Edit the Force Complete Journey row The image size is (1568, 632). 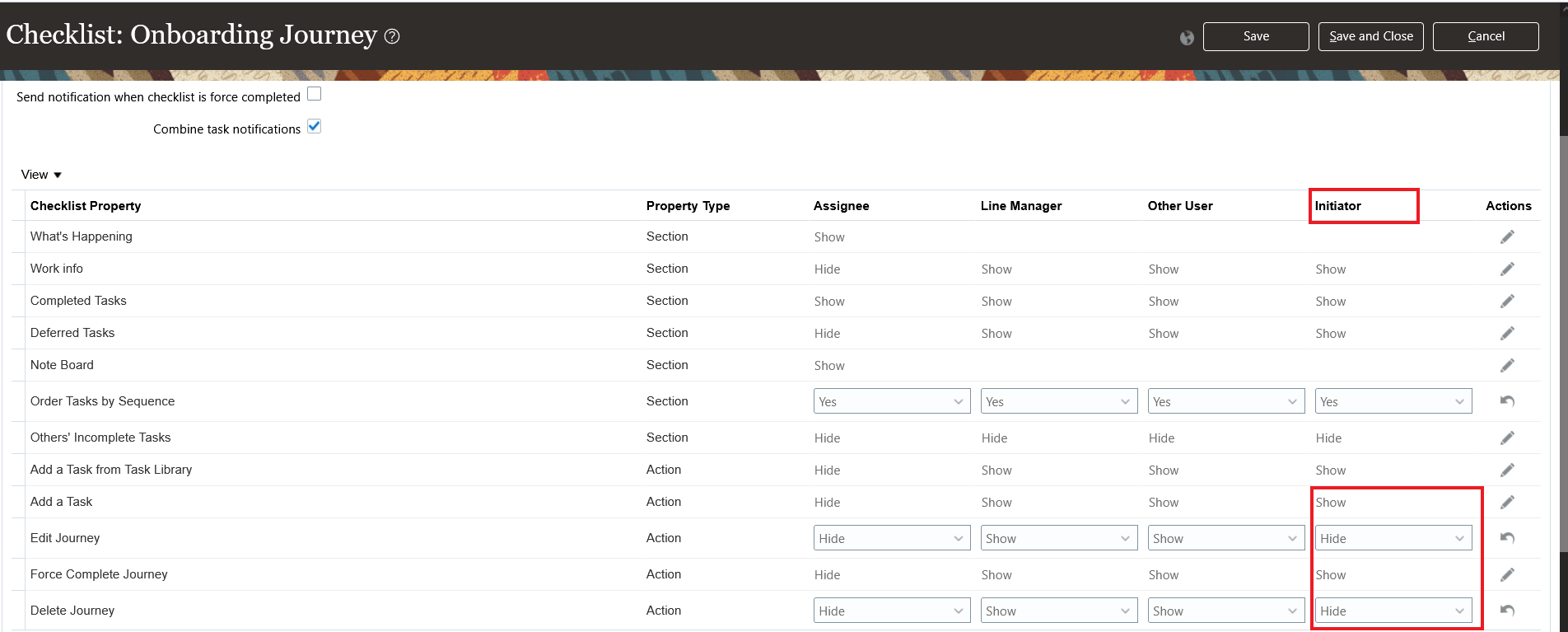pyautogui.click(x=1507, y=575)
